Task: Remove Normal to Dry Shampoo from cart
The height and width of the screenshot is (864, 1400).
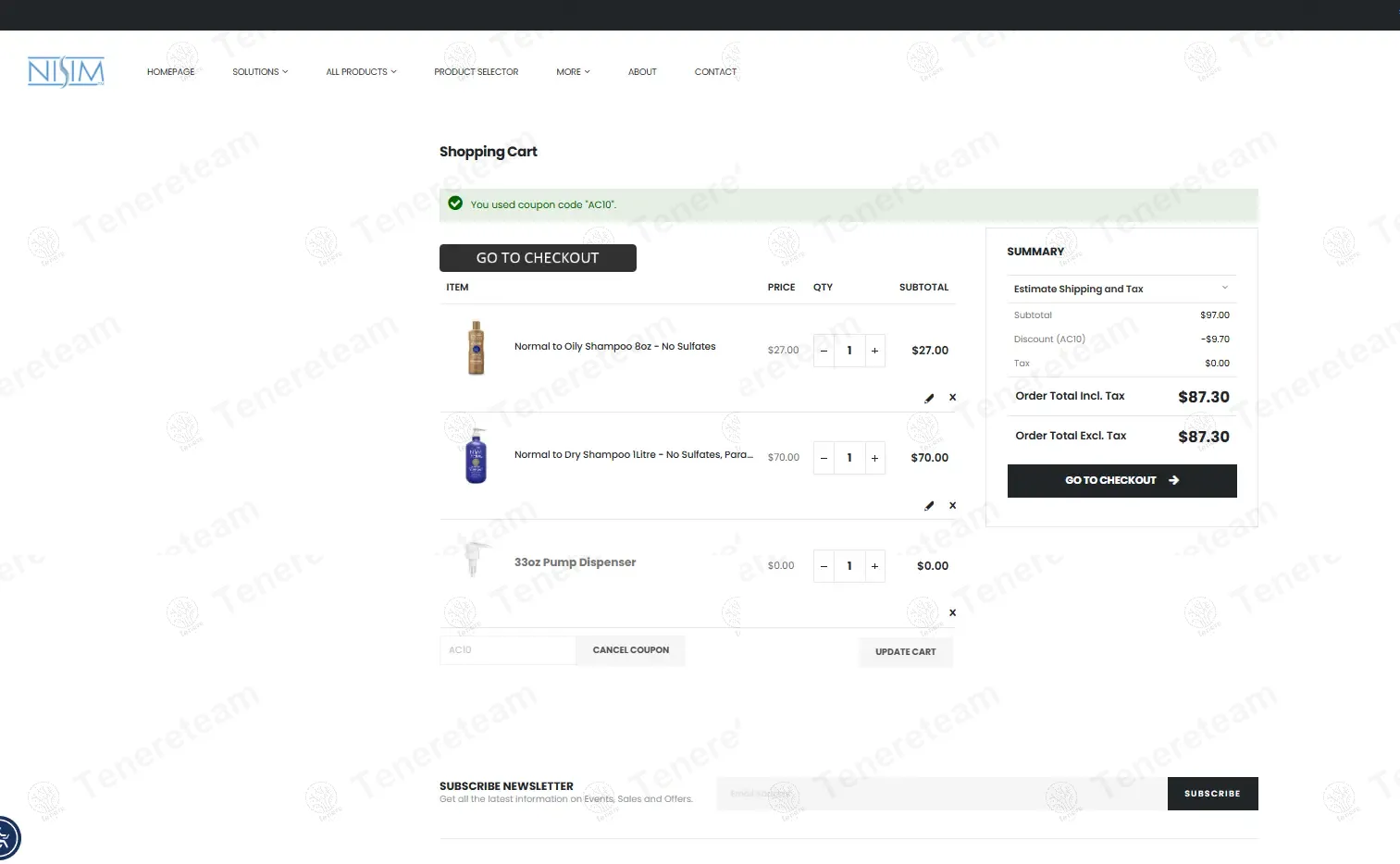Action: pos(952,506)
